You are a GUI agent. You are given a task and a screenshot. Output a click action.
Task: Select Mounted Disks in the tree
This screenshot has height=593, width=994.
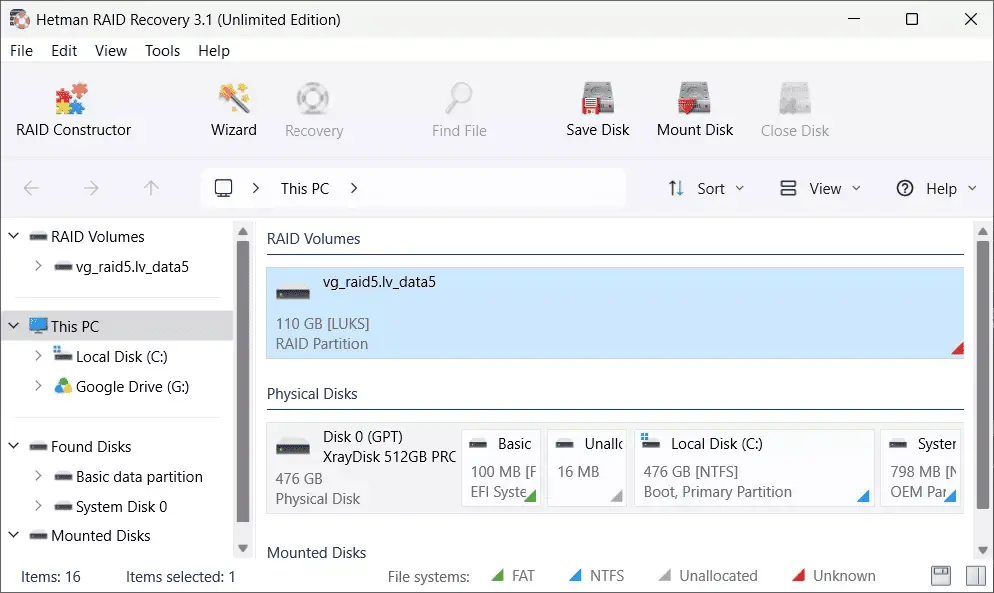click(x=100, y=535)
